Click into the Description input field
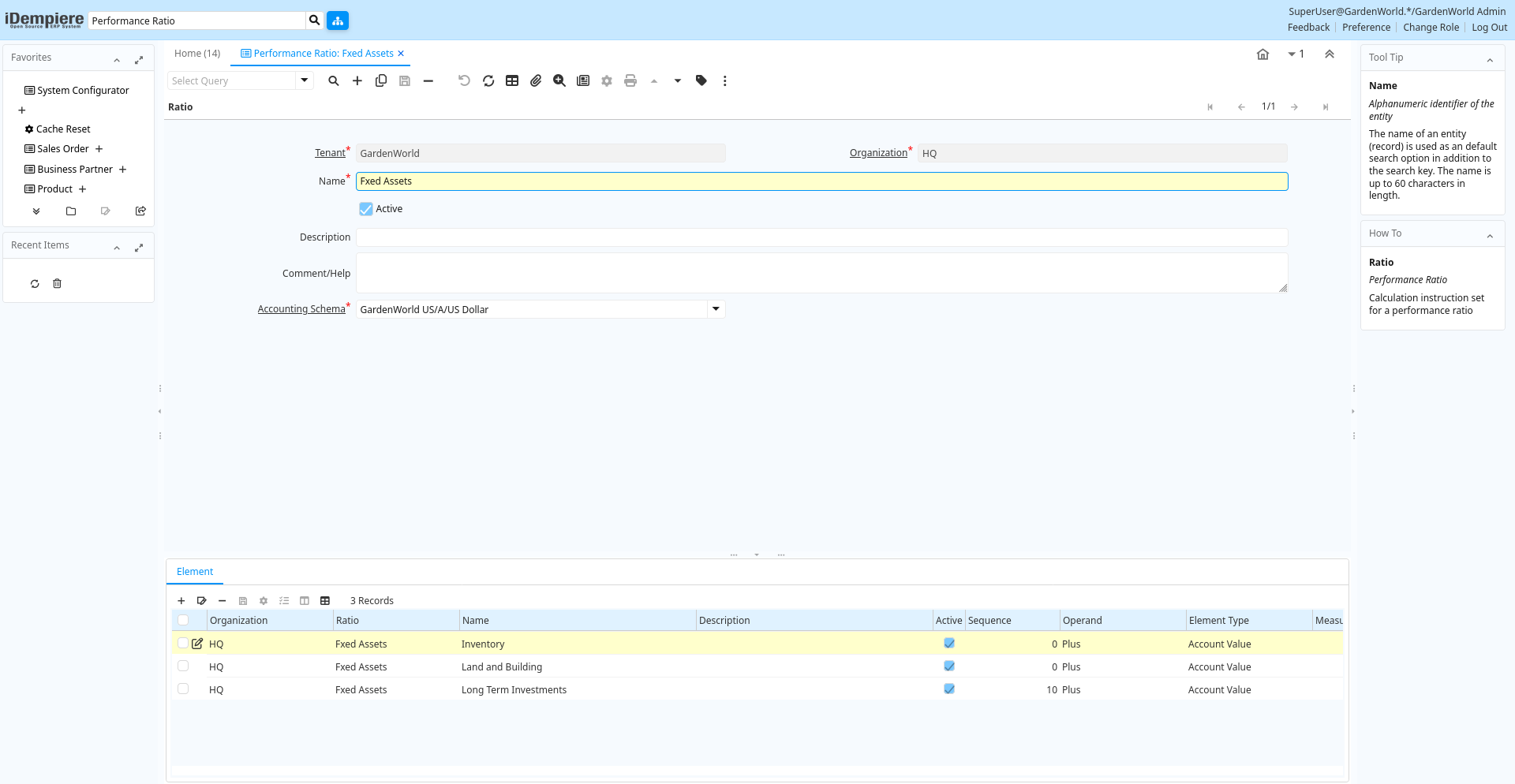This screenshot has width=1515, height=784. point(821,237)
